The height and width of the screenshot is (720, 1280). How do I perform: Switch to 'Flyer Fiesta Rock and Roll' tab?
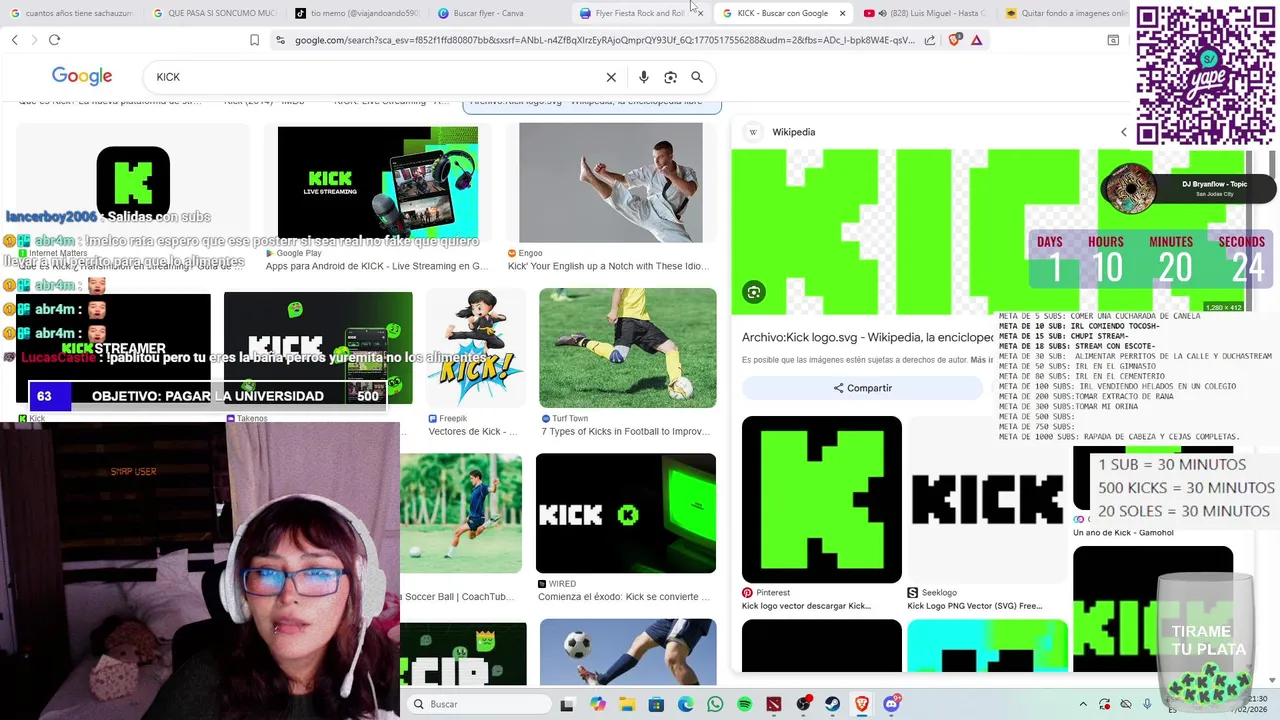pos(640,14)
